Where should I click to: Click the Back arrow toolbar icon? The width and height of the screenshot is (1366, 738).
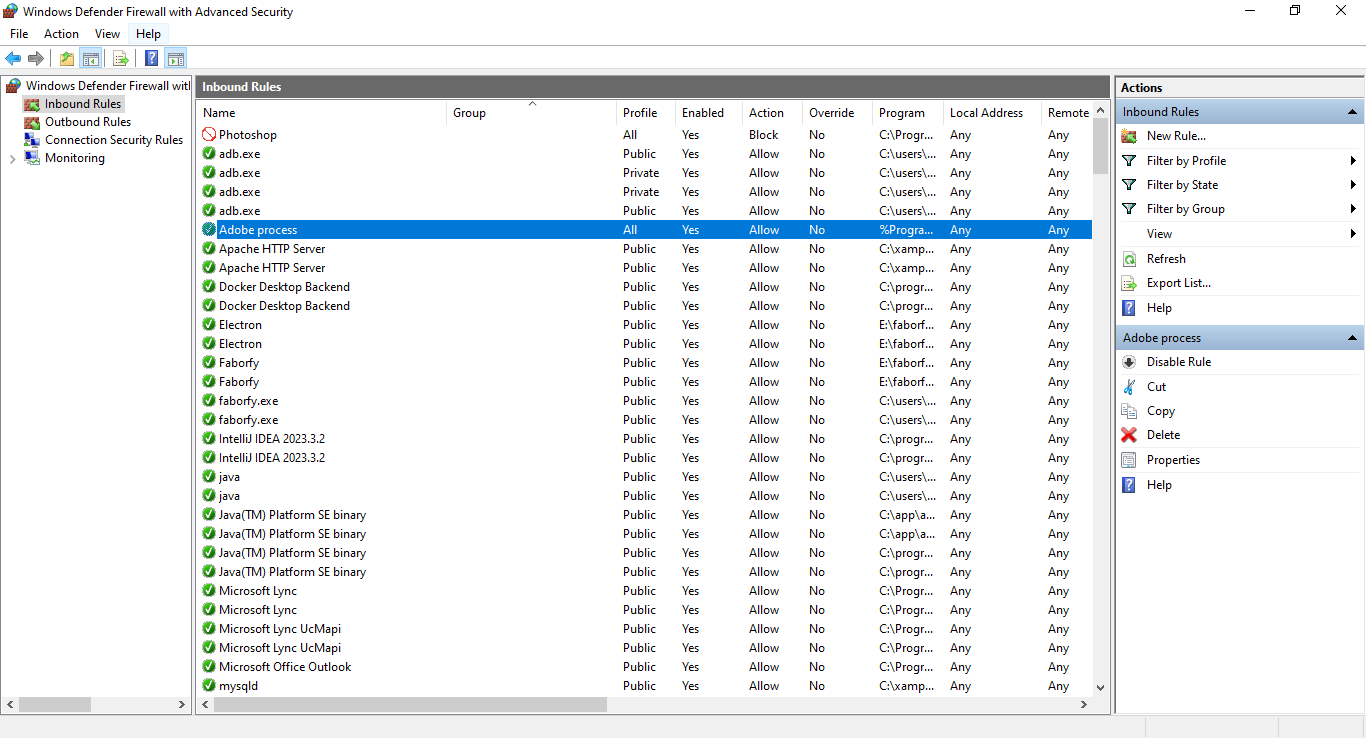[13, 58]
